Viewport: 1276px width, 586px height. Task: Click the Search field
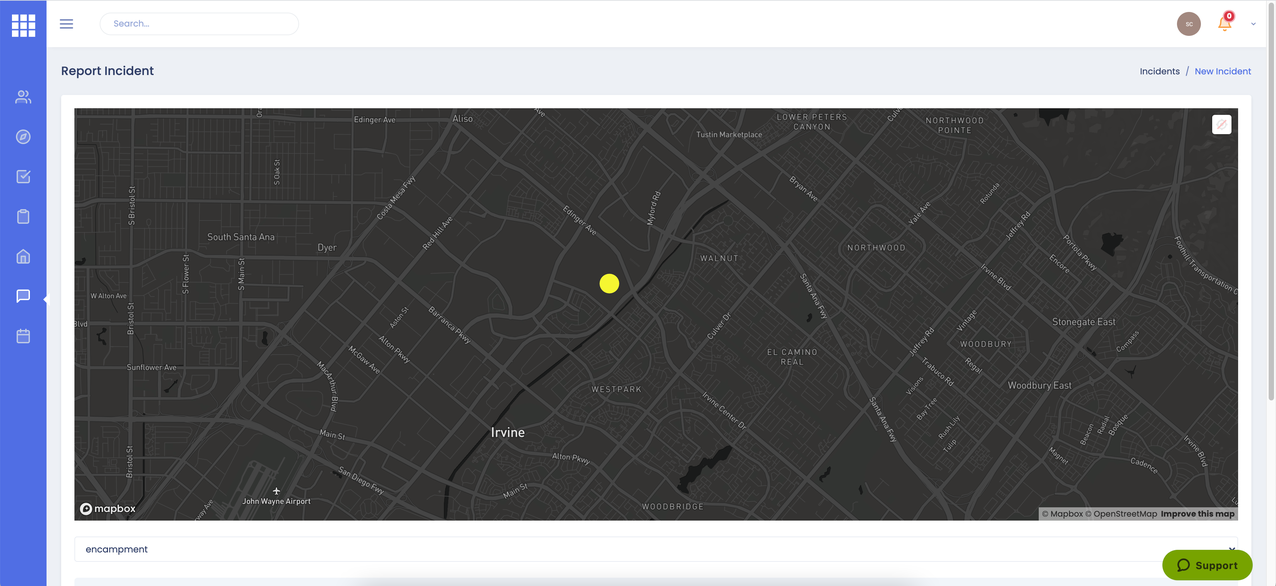(x=199, y=23)
